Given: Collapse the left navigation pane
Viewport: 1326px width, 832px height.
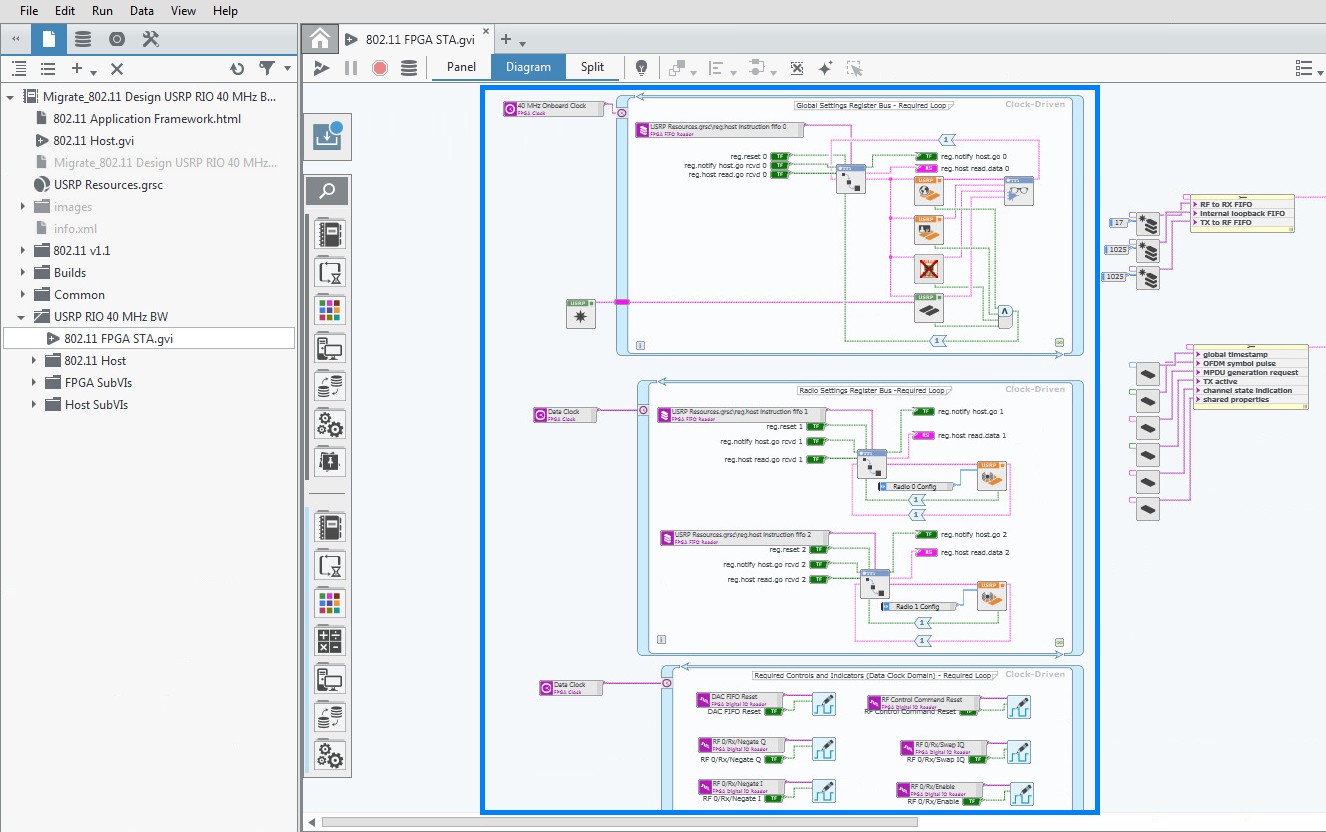Looking at the screenshot, I should [15, 39].
